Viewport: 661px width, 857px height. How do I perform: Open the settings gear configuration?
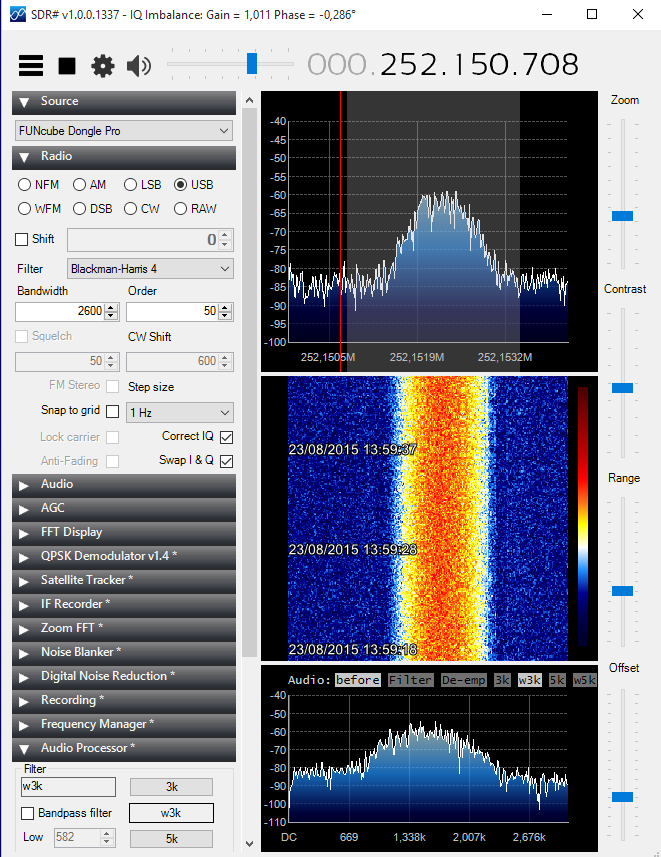103,66
